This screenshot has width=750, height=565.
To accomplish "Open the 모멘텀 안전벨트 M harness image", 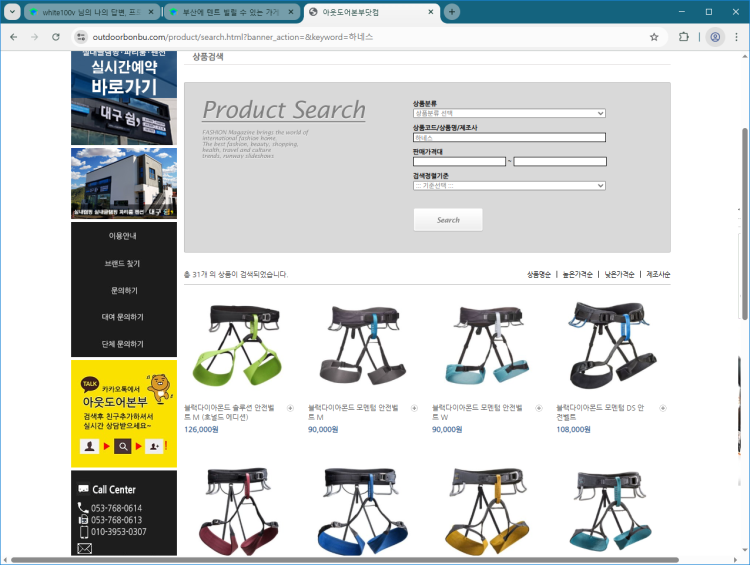I will point(362,346).
